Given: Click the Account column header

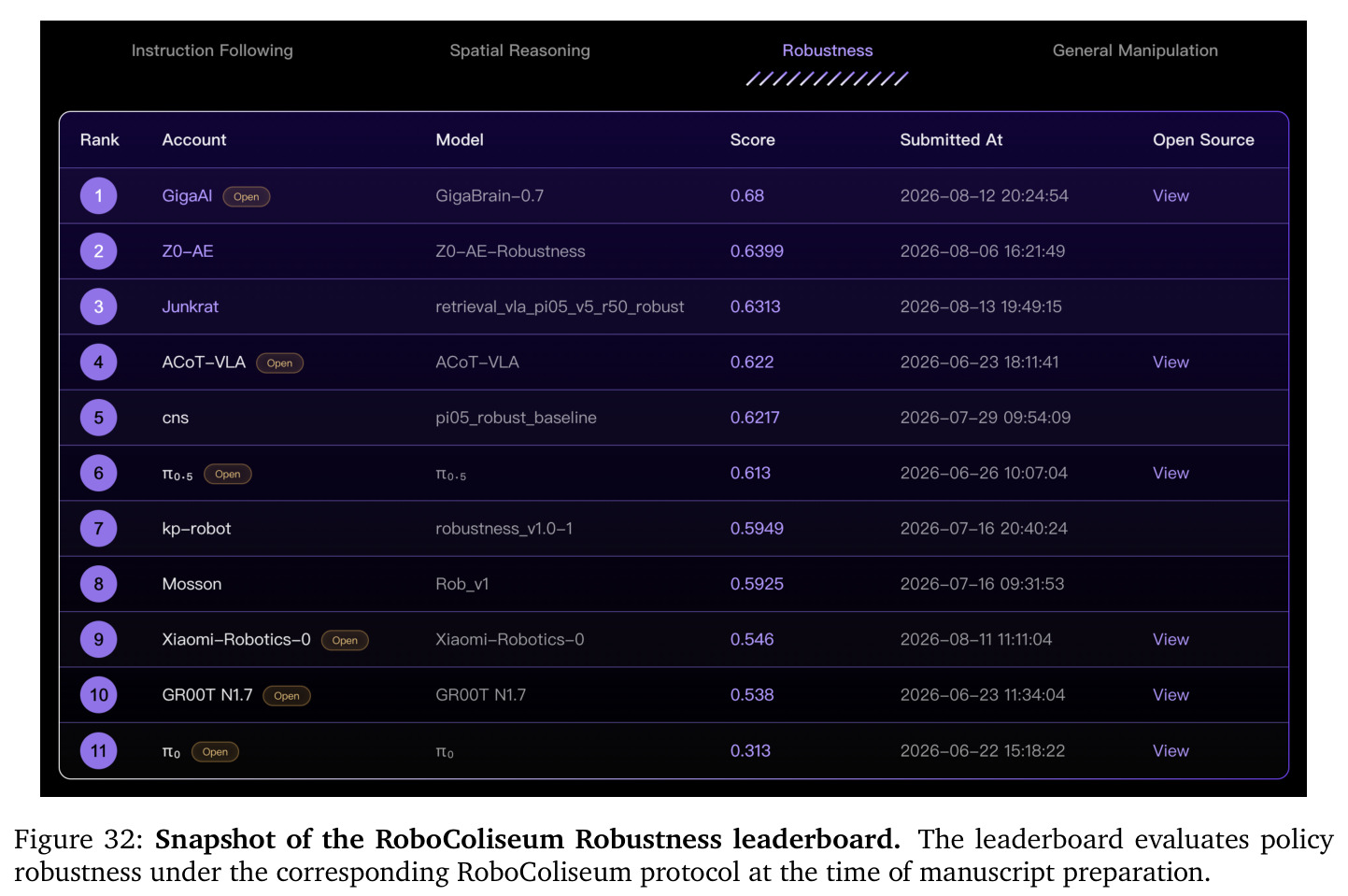Looking at the screenshot, I should 194,140.
